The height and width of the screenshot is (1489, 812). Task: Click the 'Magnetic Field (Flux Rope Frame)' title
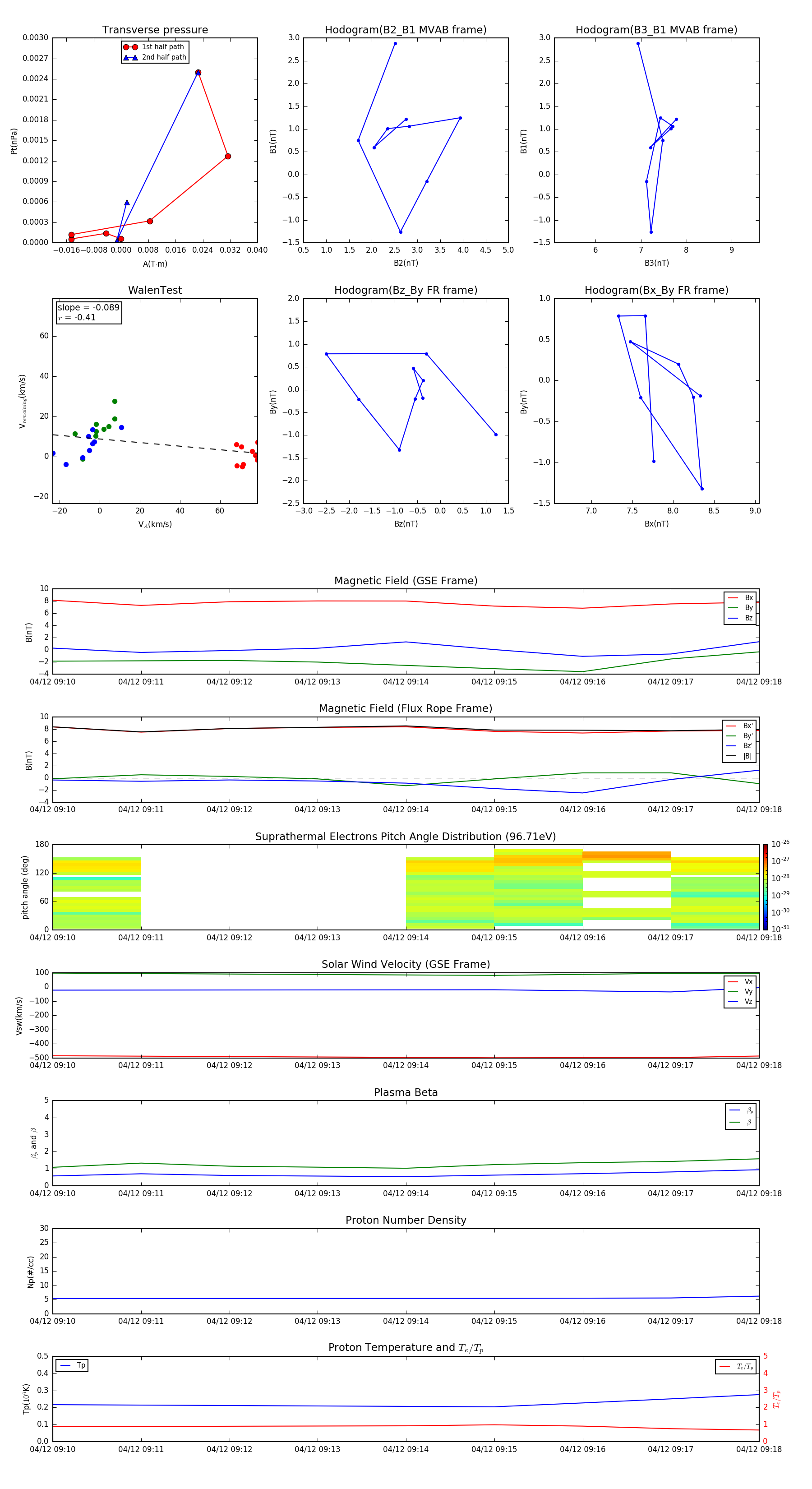406,709
